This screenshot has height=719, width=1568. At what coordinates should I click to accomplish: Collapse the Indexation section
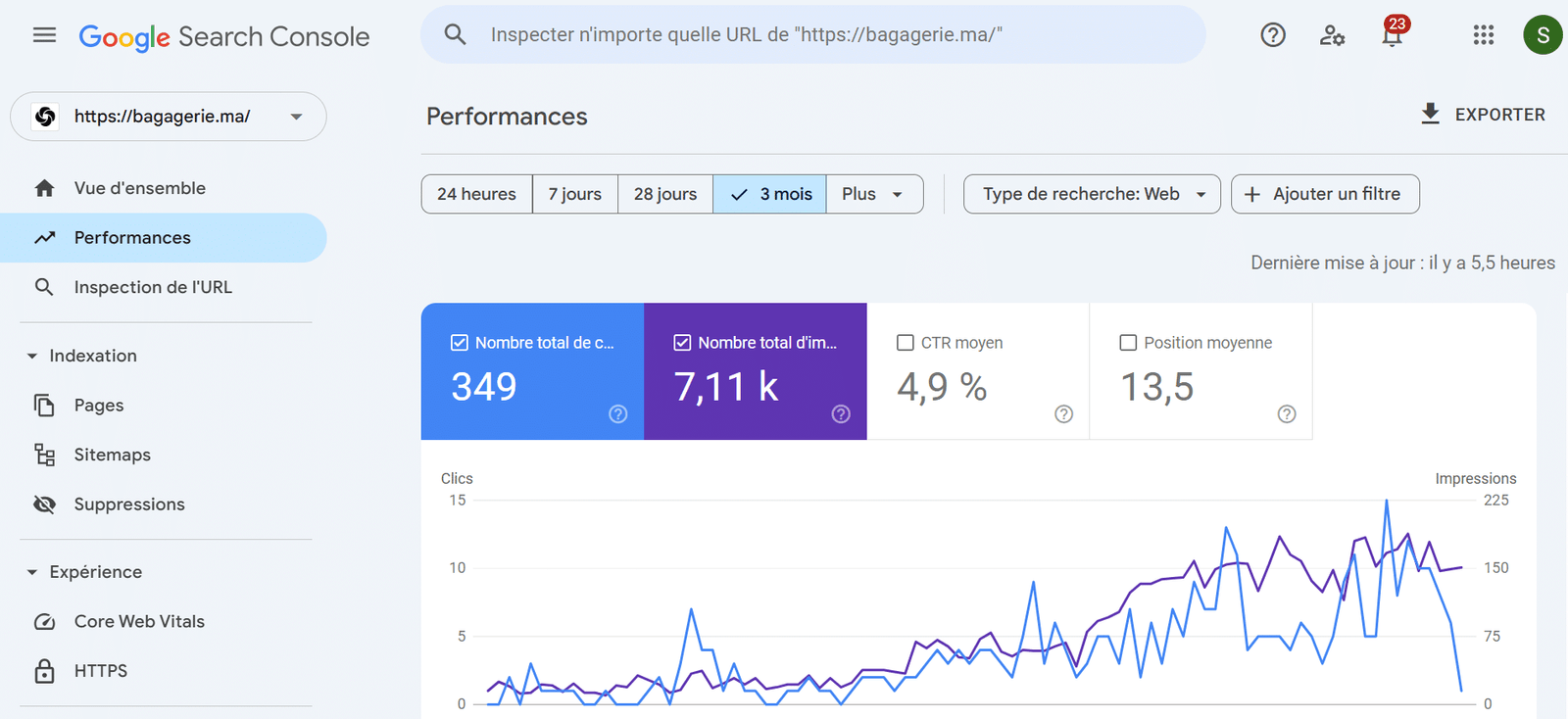coord(32,356)
